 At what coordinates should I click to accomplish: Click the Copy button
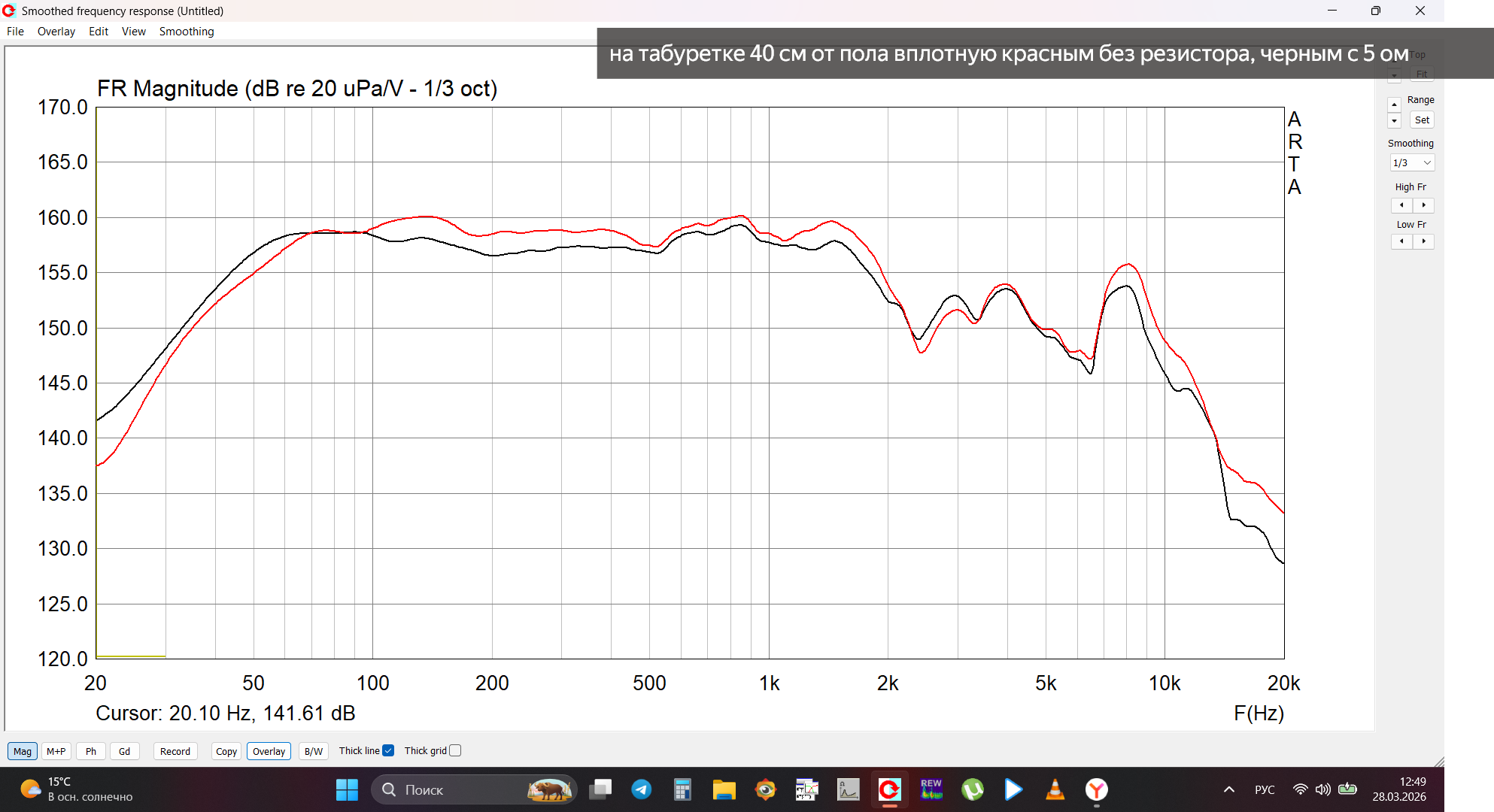(x=226, y=751)
